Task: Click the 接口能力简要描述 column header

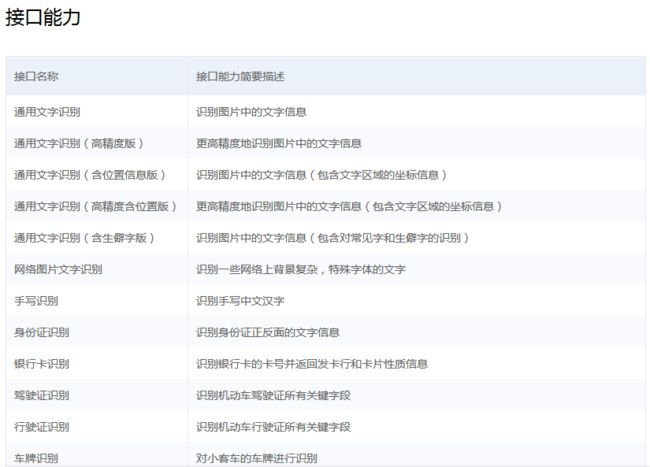Action: tap(240, 76)
